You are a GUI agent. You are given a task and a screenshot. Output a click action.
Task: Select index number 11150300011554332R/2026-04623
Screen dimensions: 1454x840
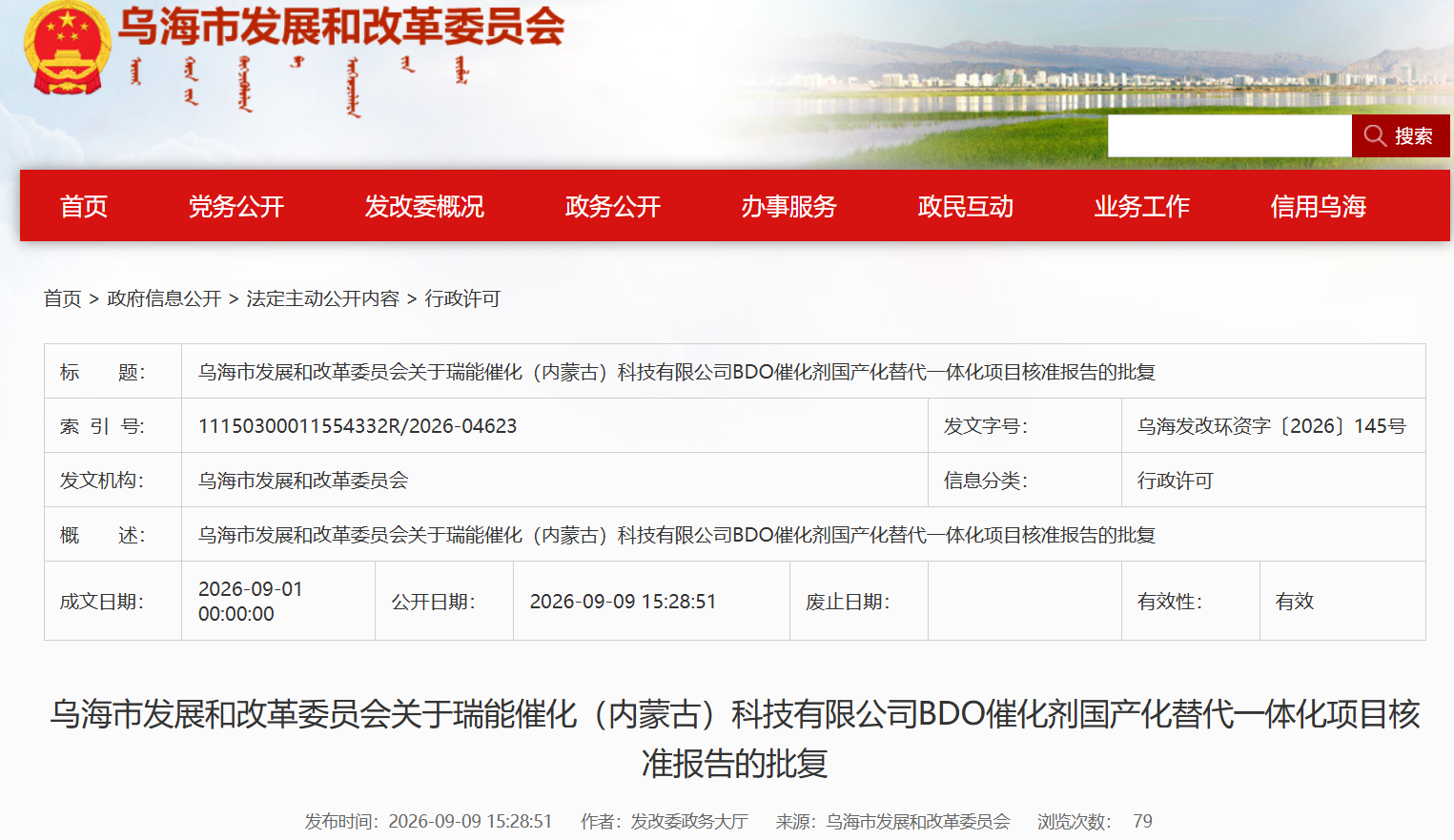(358, 426)
